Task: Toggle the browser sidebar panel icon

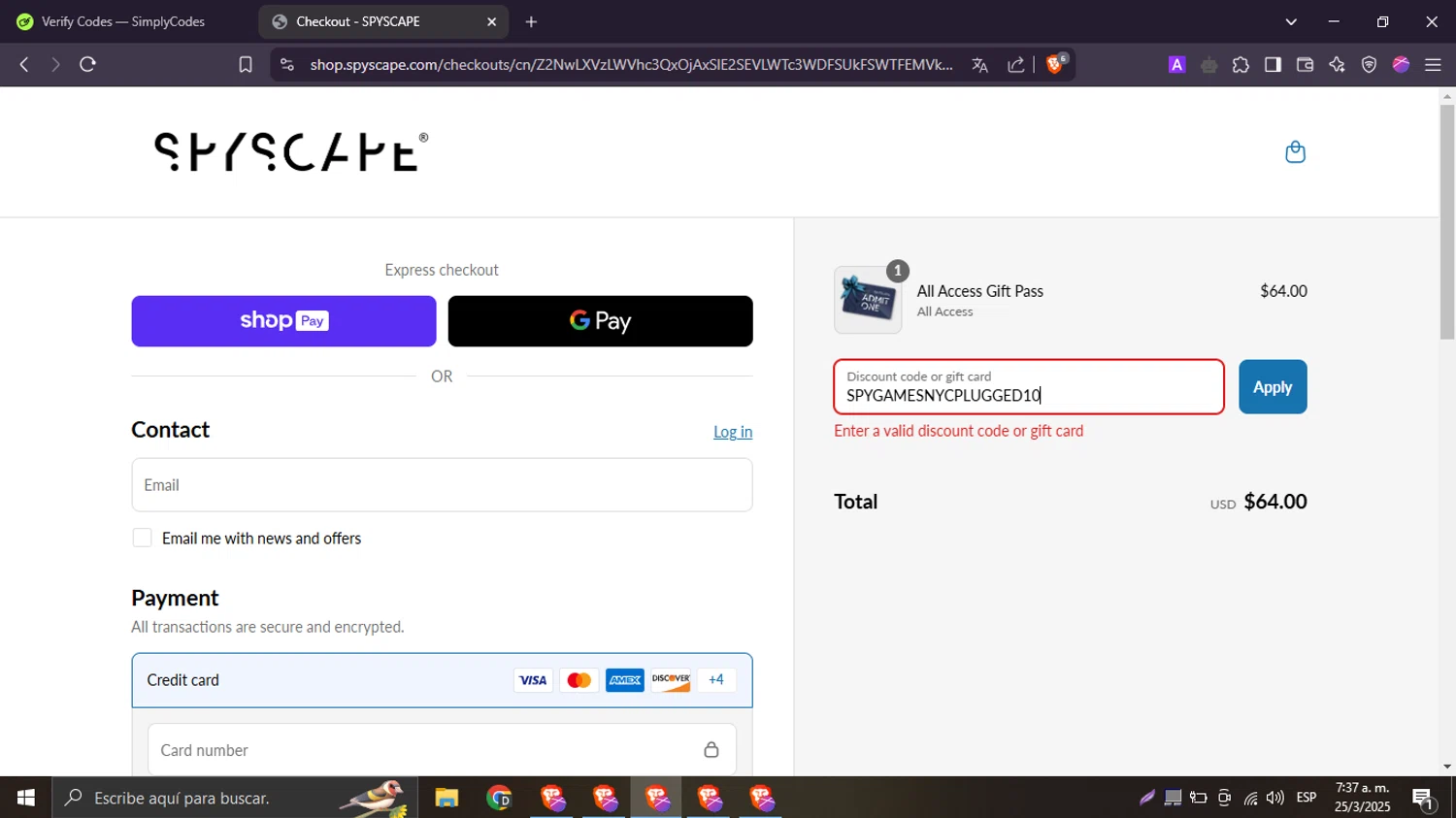Action: pos(1273,65)
